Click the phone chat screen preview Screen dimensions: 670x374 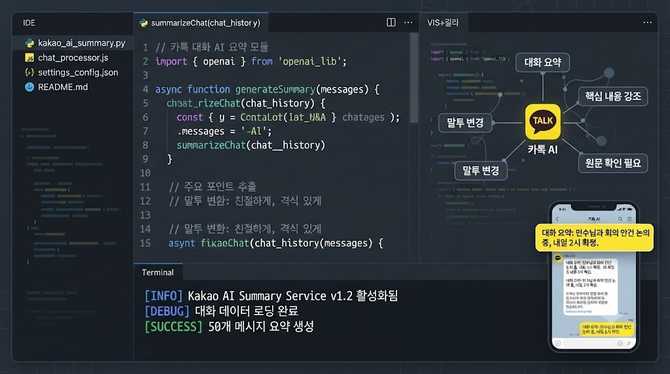(x=594, y=277)
